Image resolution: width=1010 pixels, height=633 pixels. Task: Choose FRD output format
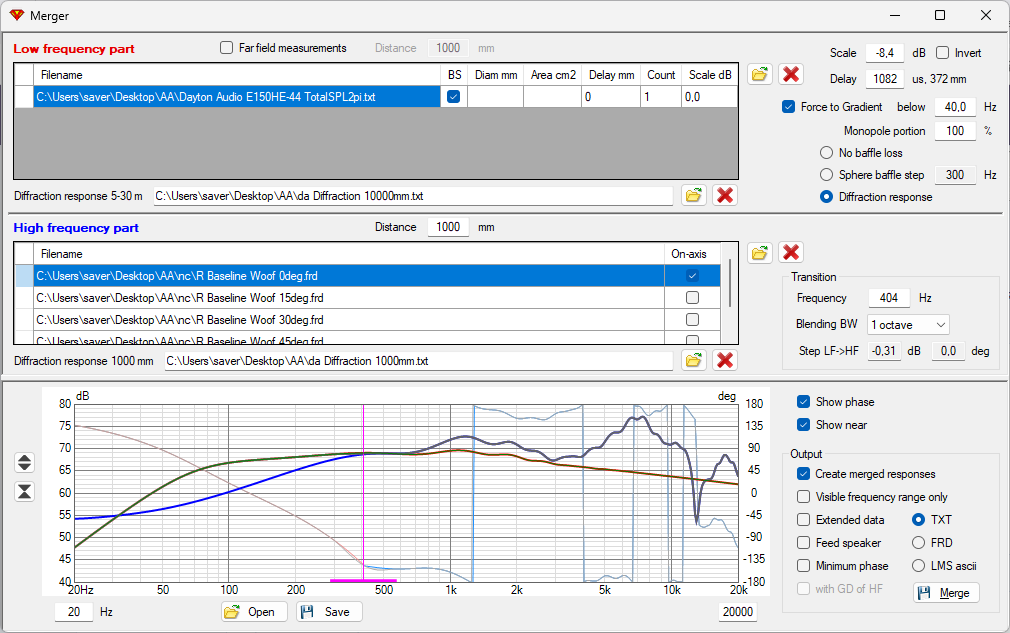click(919, 543)
